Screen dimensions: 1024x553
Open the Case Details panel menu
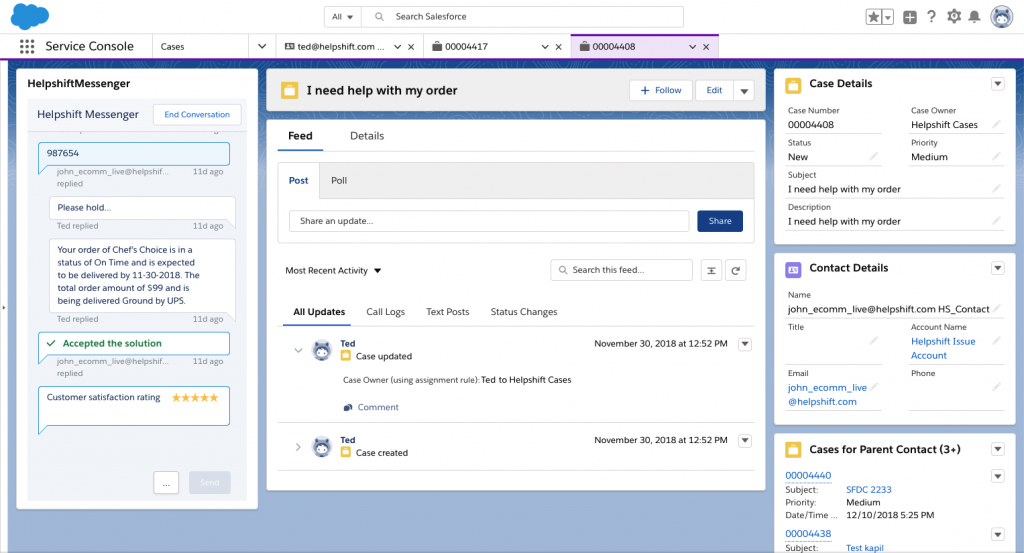click(x=997, y=84)
